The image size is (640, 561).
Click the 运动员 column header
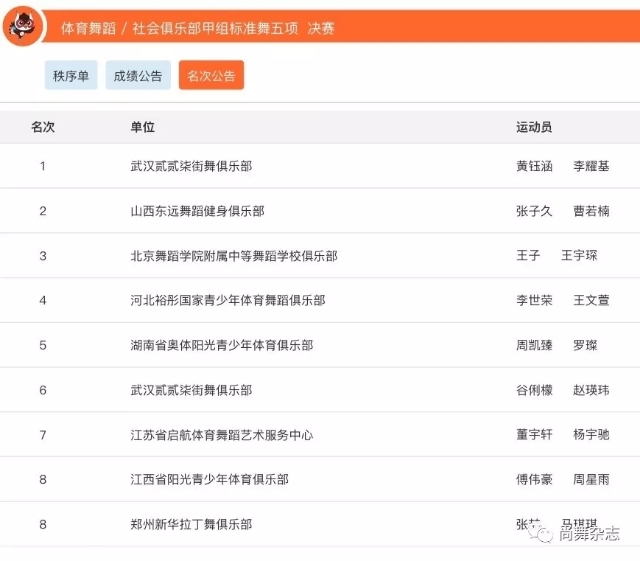coord(534,127)
